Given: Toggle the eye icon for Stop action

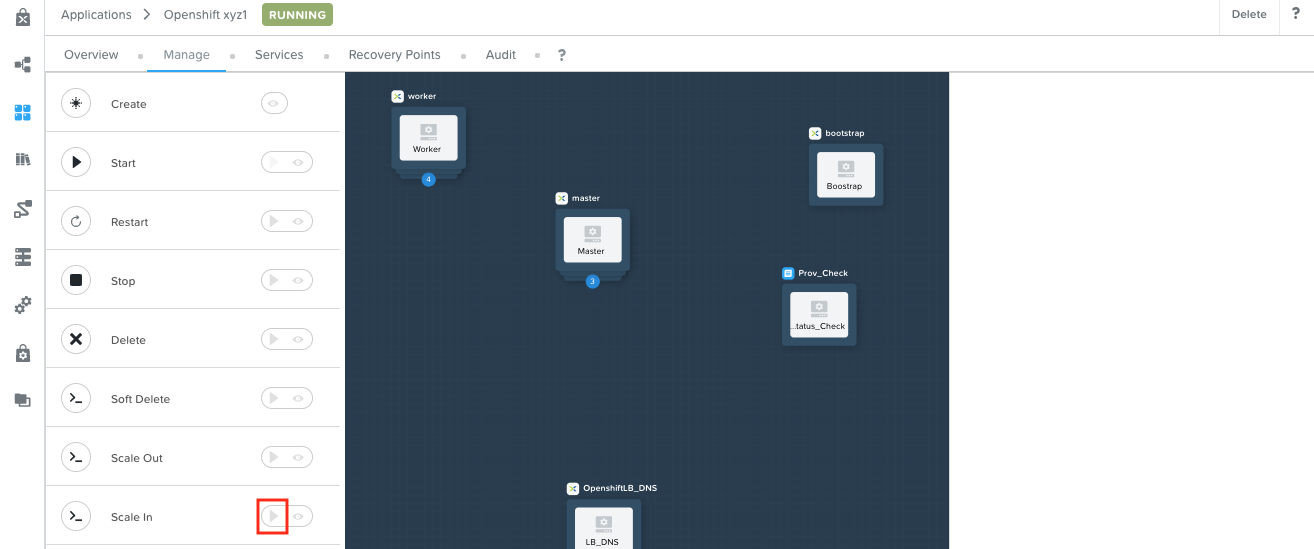Looking at the screenshot, I should click(298, 281).
